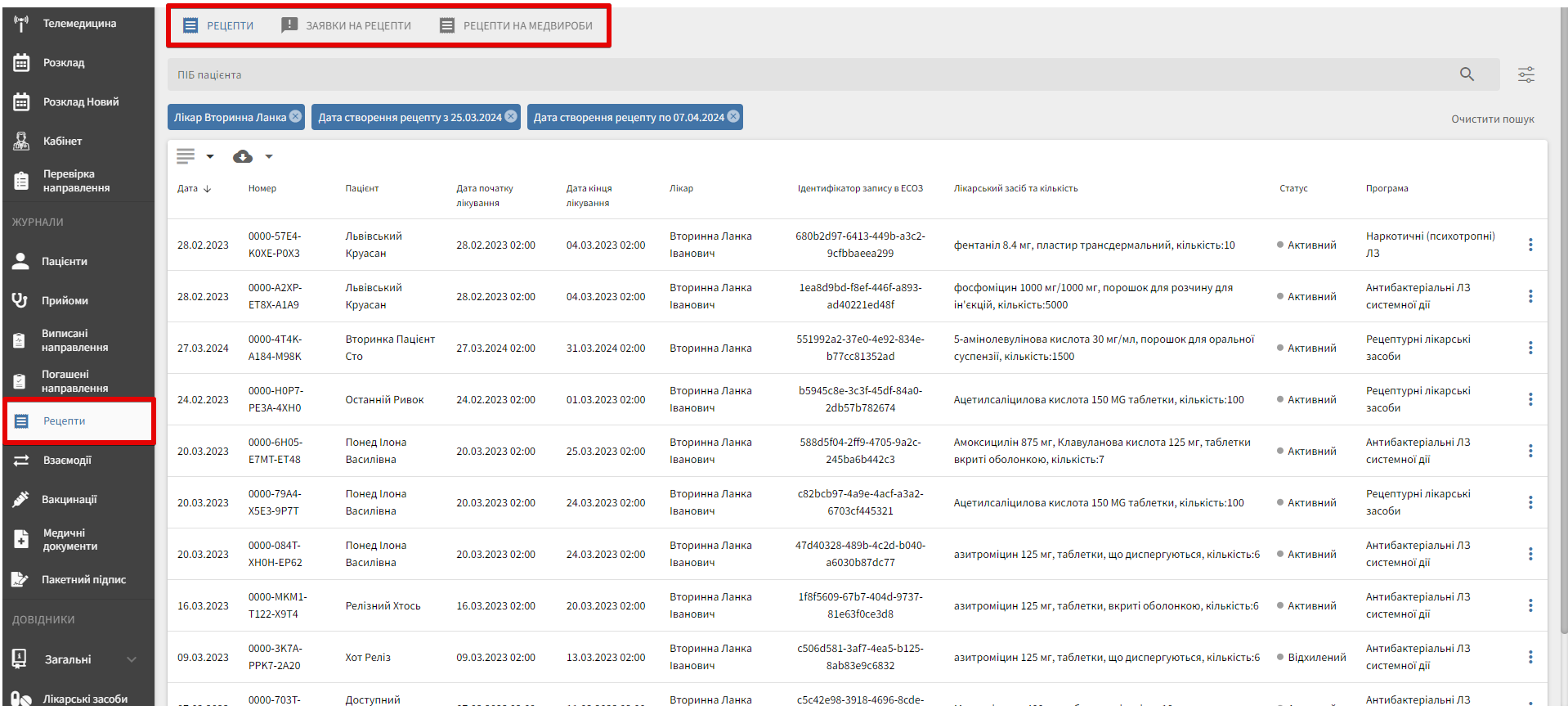Open Телемедицина in the sidebar

coord(78,24)
